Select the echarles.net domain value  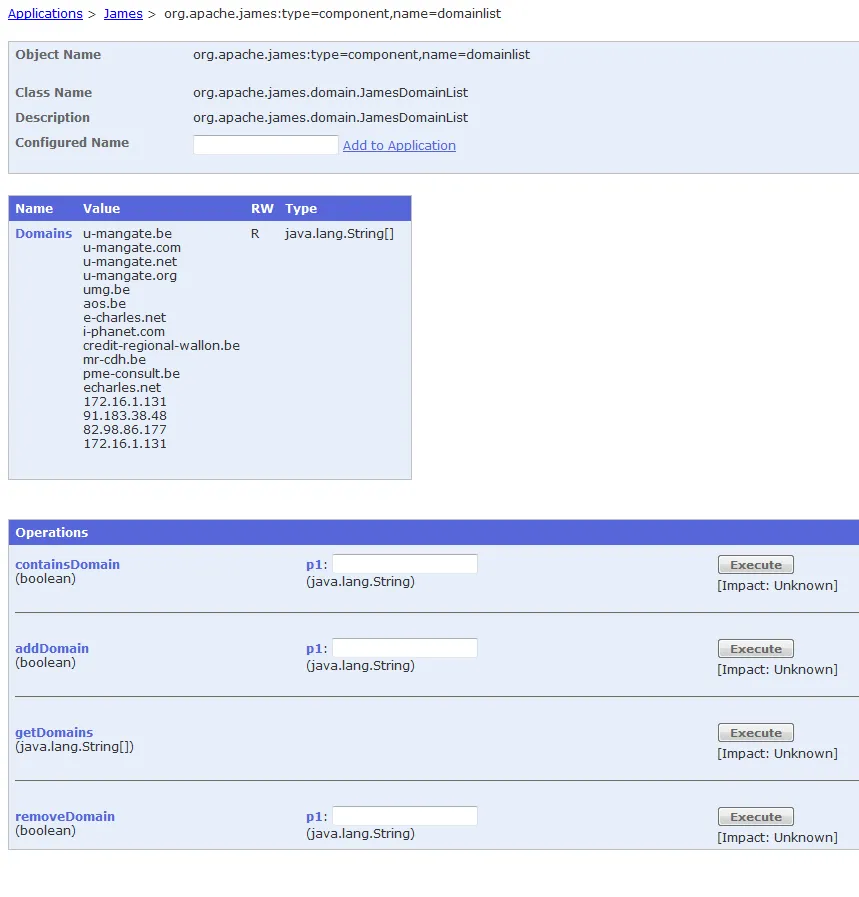(x=122, y=388)
